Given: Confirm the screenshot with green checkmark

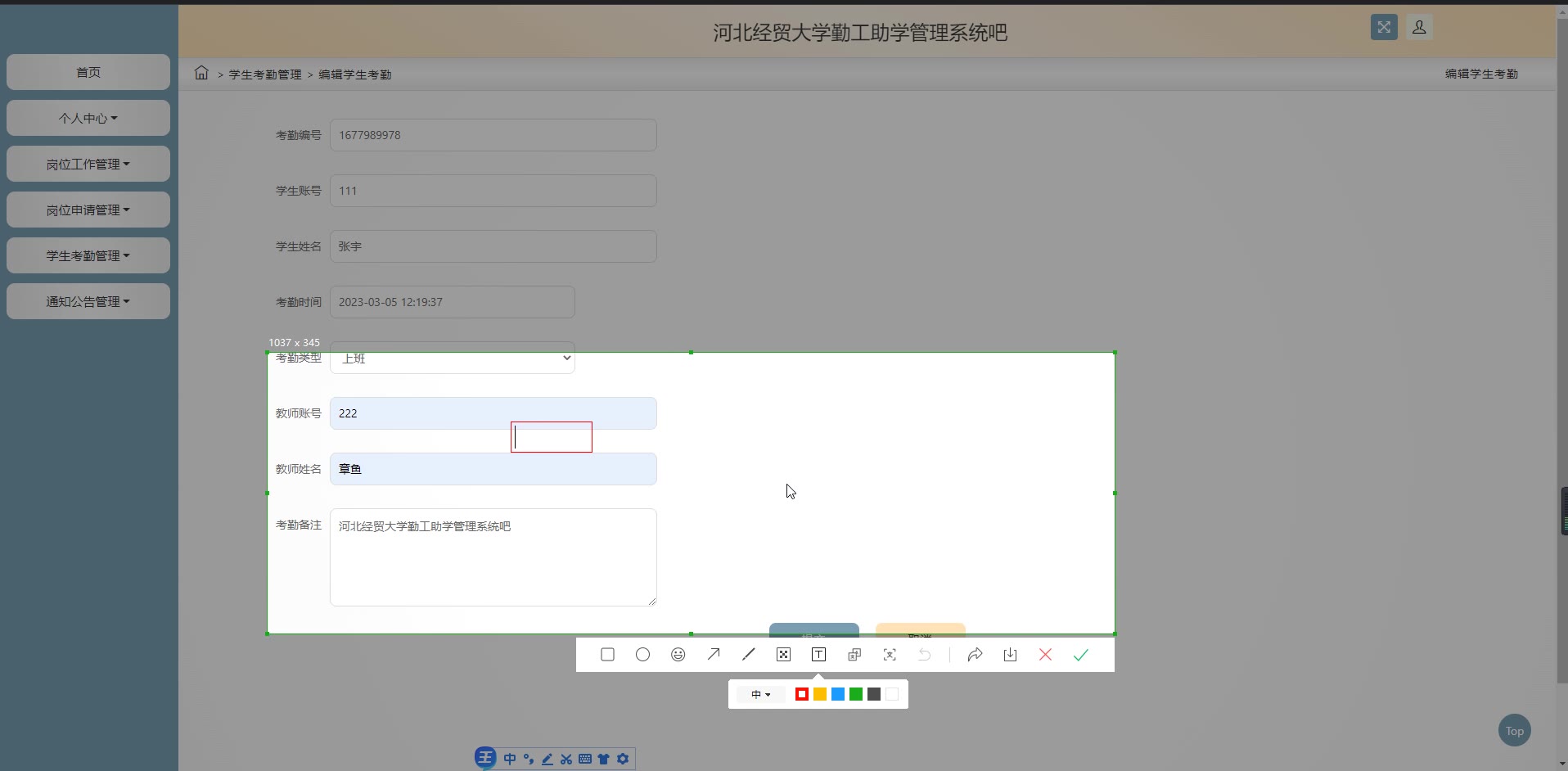Looking at the screenshot, I should coord(1080,655).
